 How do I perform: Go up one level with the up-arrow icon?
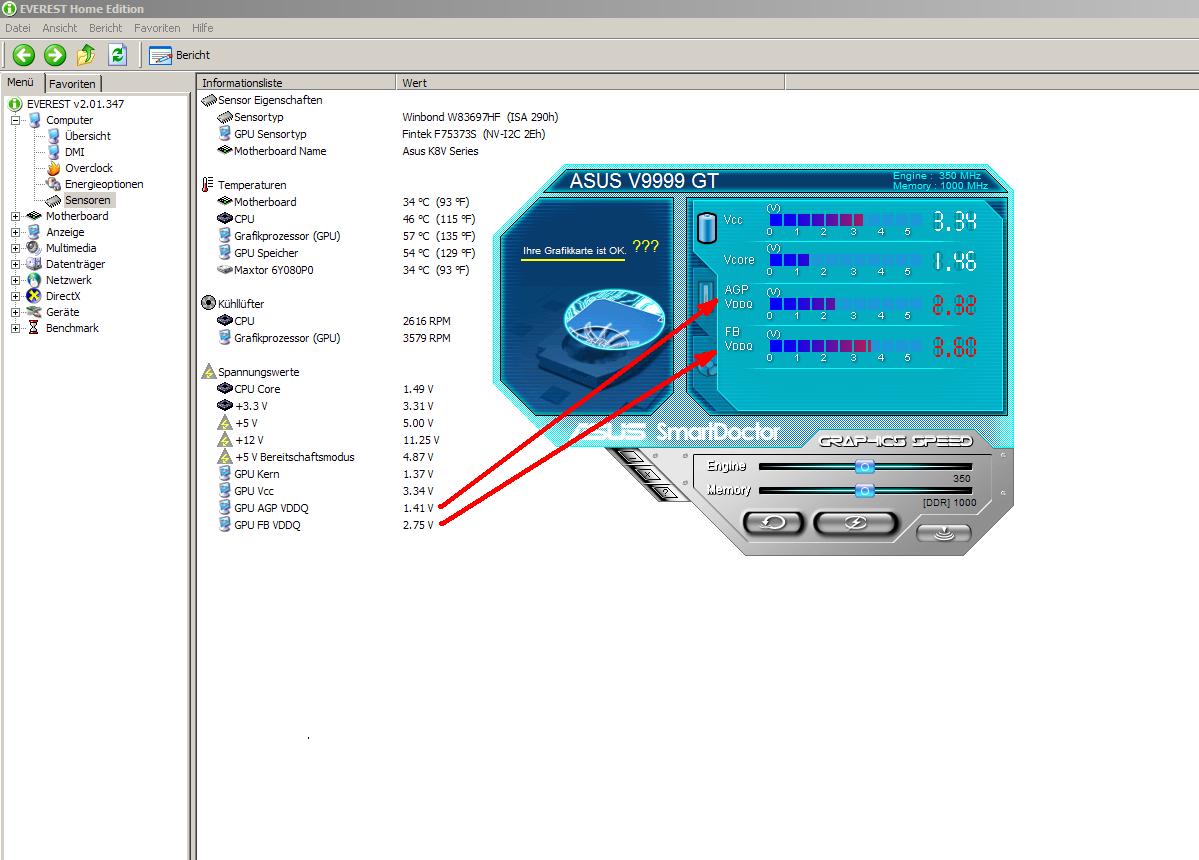86,55
